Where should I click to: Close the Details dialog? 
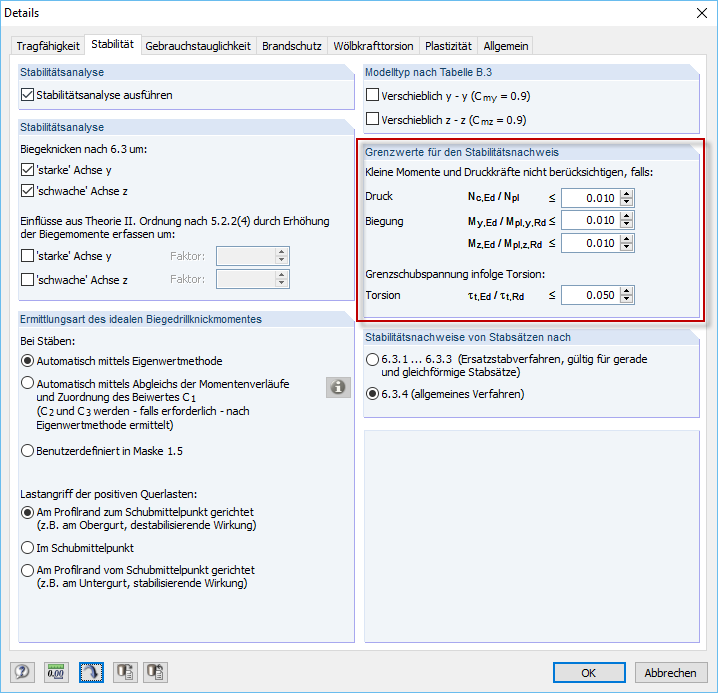click(x=702, y=13)
